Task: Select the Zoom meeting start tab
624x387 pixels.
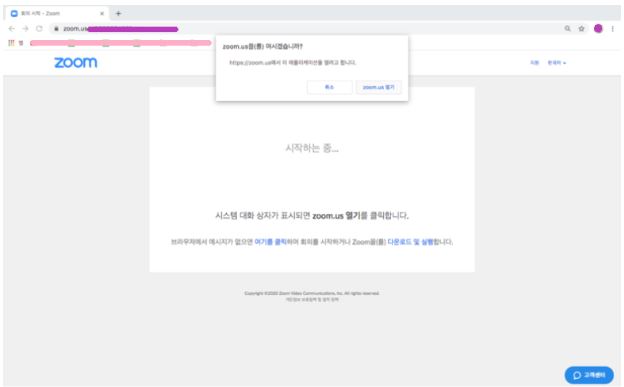Action: 58,14
